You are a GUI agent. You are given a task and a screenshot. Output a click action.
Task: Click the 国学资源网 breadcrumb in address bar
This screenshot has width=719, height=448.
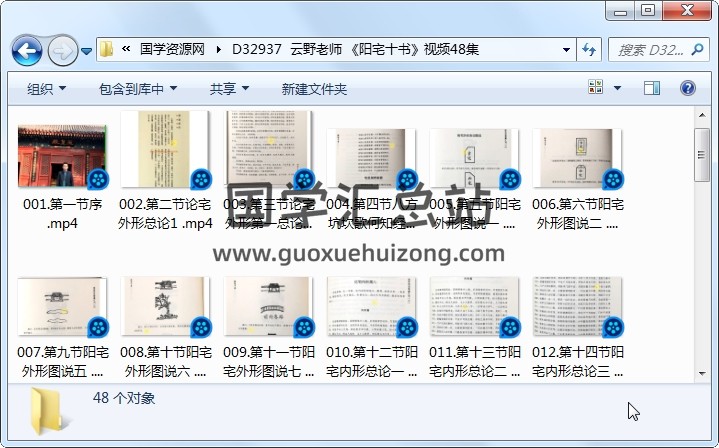(172, 49)
